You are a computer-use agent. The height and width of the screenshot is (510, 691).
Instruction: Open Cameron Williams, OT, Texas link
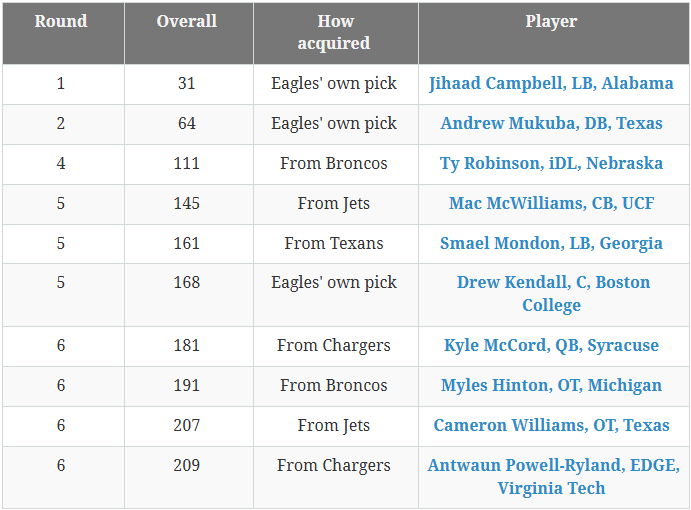click(x=551, y=426)
